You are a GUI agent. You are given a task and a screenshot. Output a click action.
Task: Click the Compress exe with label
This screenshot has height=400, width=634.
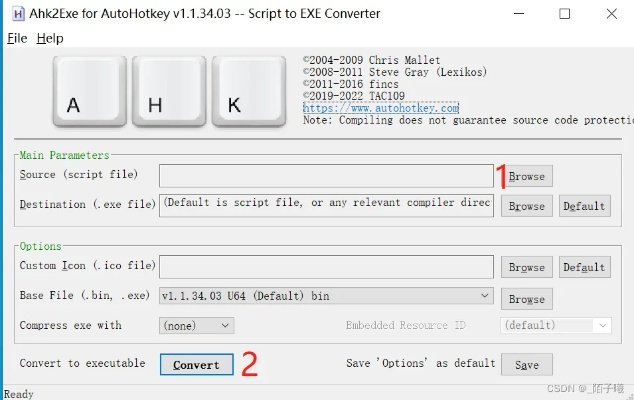tap(70, 325)
